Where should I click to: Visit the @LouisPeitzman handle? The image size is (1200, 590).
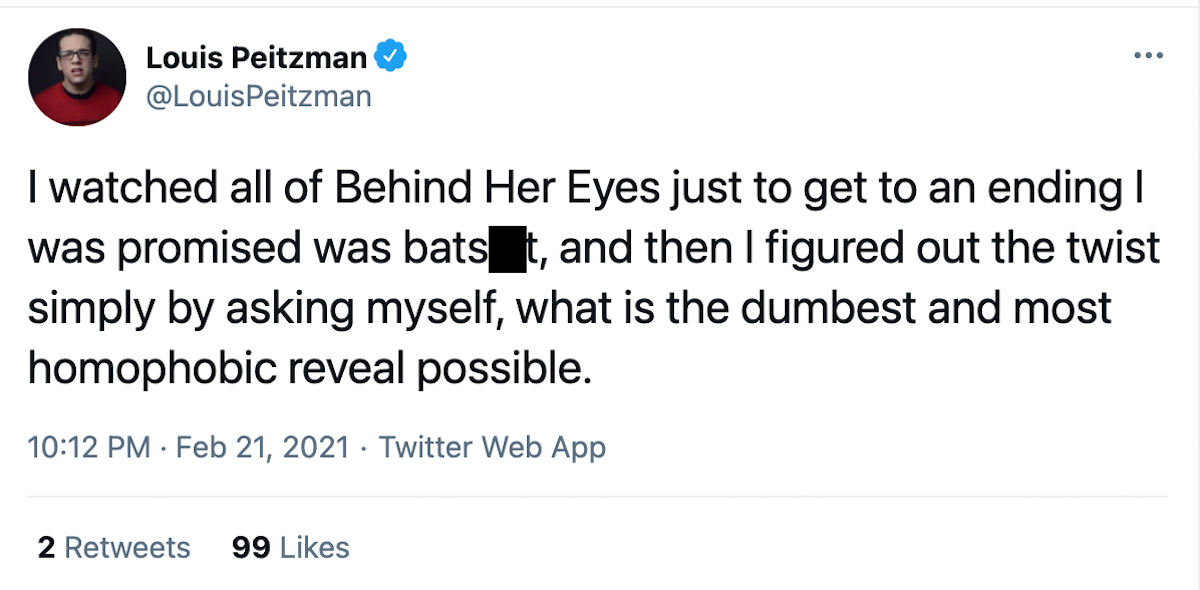pyautogui.click(x=259, y=96)
